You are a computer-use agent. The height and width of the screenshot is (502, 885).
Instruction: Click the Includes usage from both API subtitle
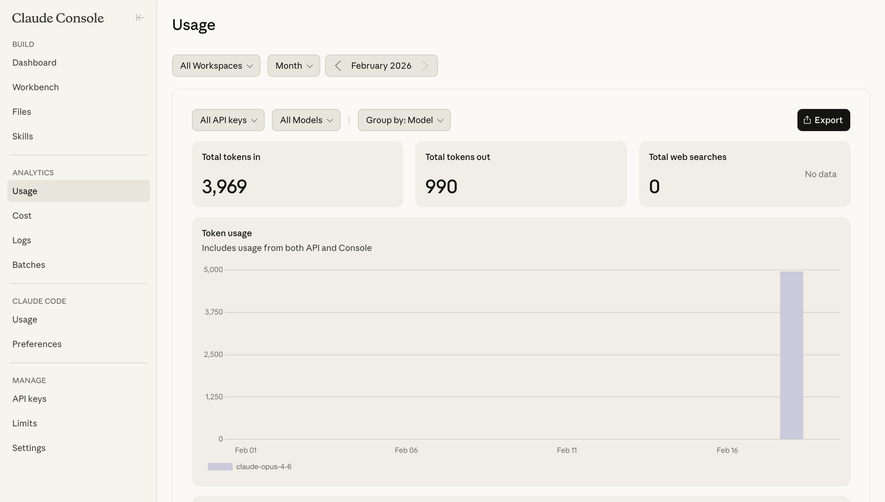[x=287, y=248]
